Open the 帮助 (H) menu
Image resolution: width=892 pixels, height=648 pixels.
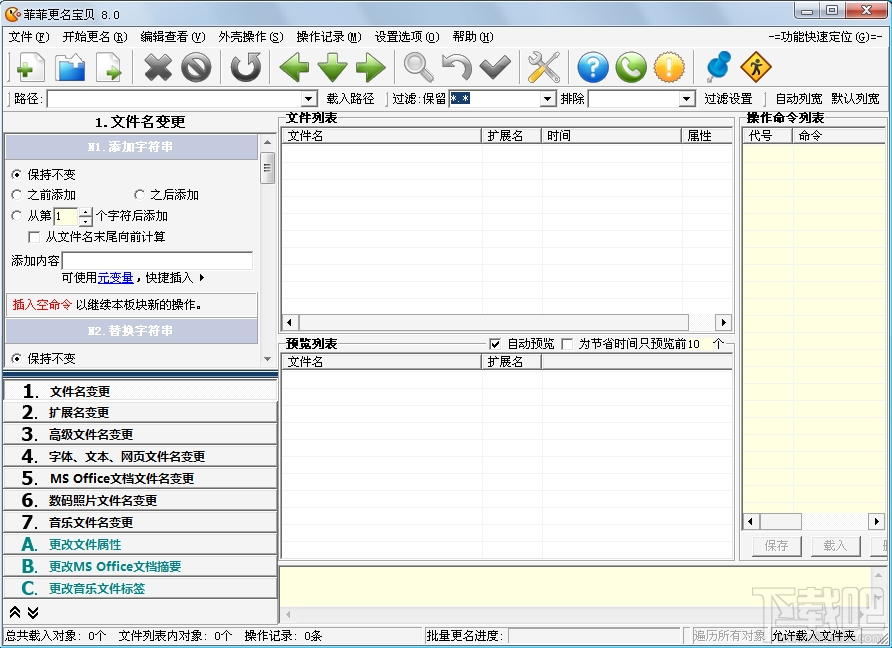pyautogui.click(x=472, y=36)
